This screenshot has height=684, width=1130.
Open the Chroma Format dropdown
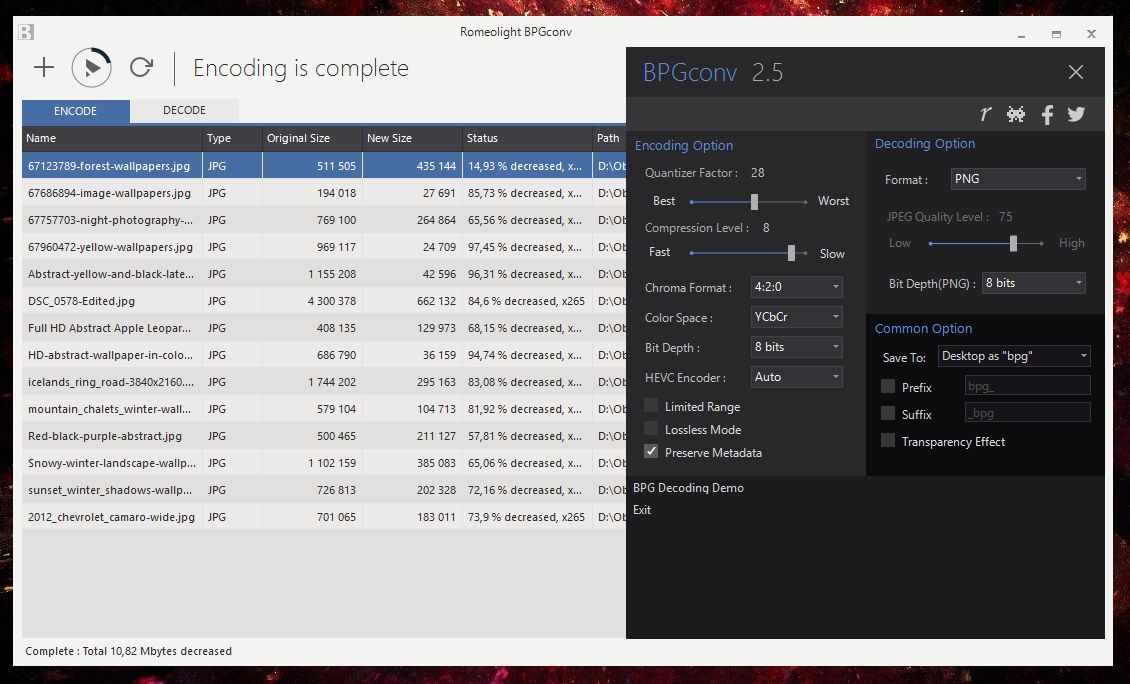pyautogui.click(x=796, y=287)
